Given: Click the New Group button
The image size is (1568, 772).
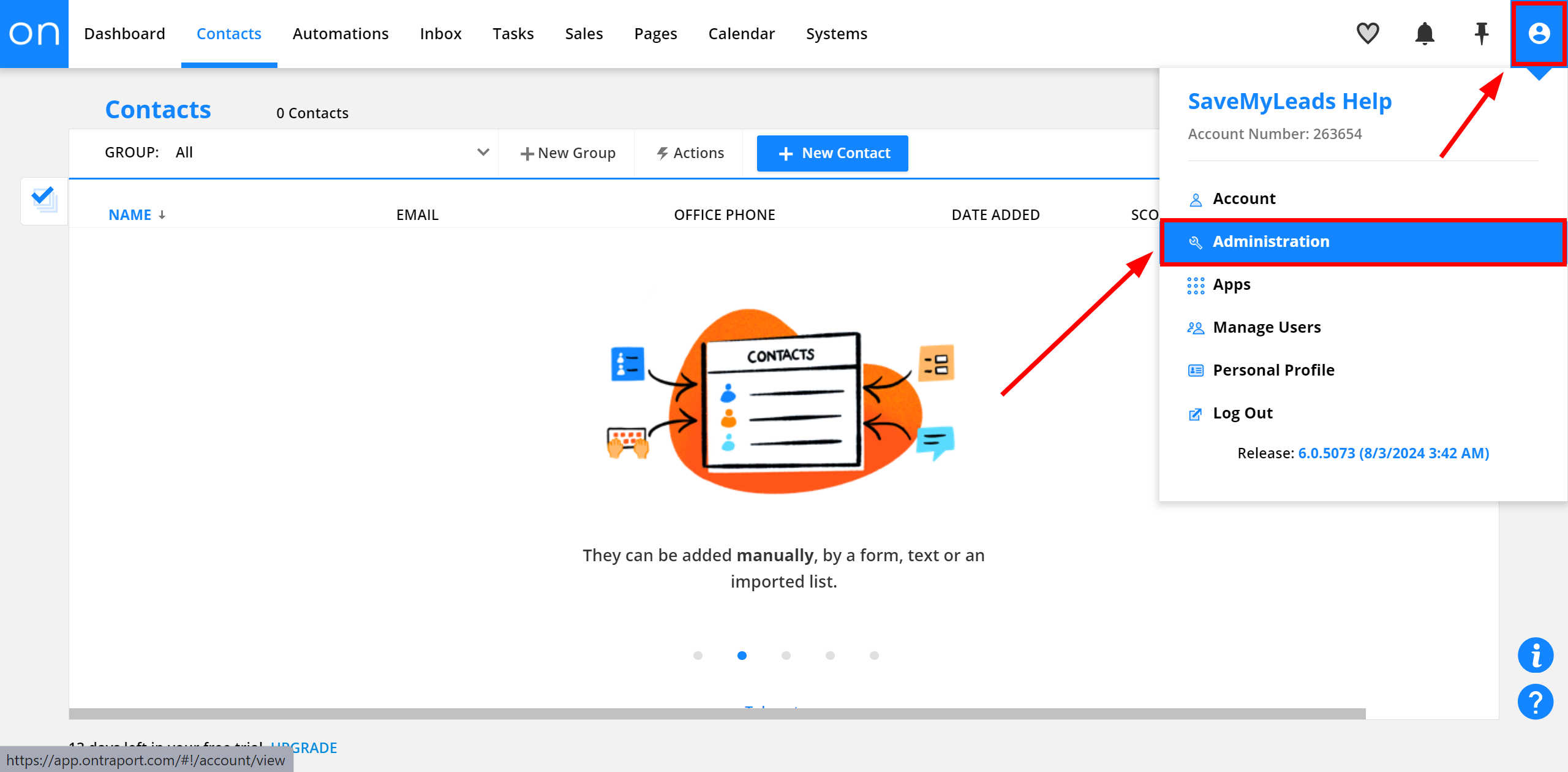Looking at the screenshot, I should point(568,153).
